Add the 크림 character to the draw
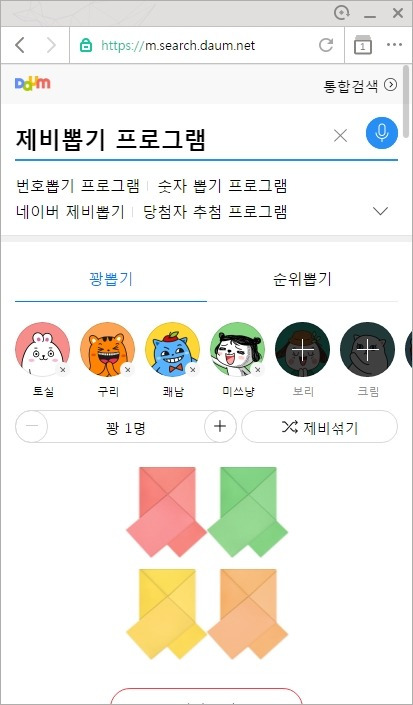This screenshot has height=705, width=413. coord(368,349)
